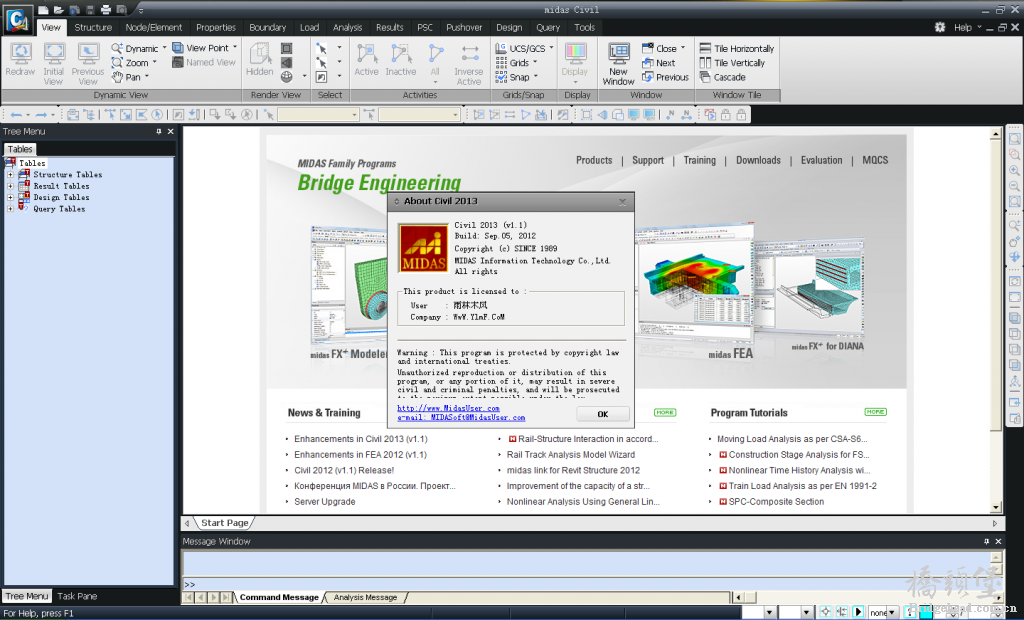Open the Analysis ribbon tab
This screenshot has height=620, width=1024.
[347, 27]
